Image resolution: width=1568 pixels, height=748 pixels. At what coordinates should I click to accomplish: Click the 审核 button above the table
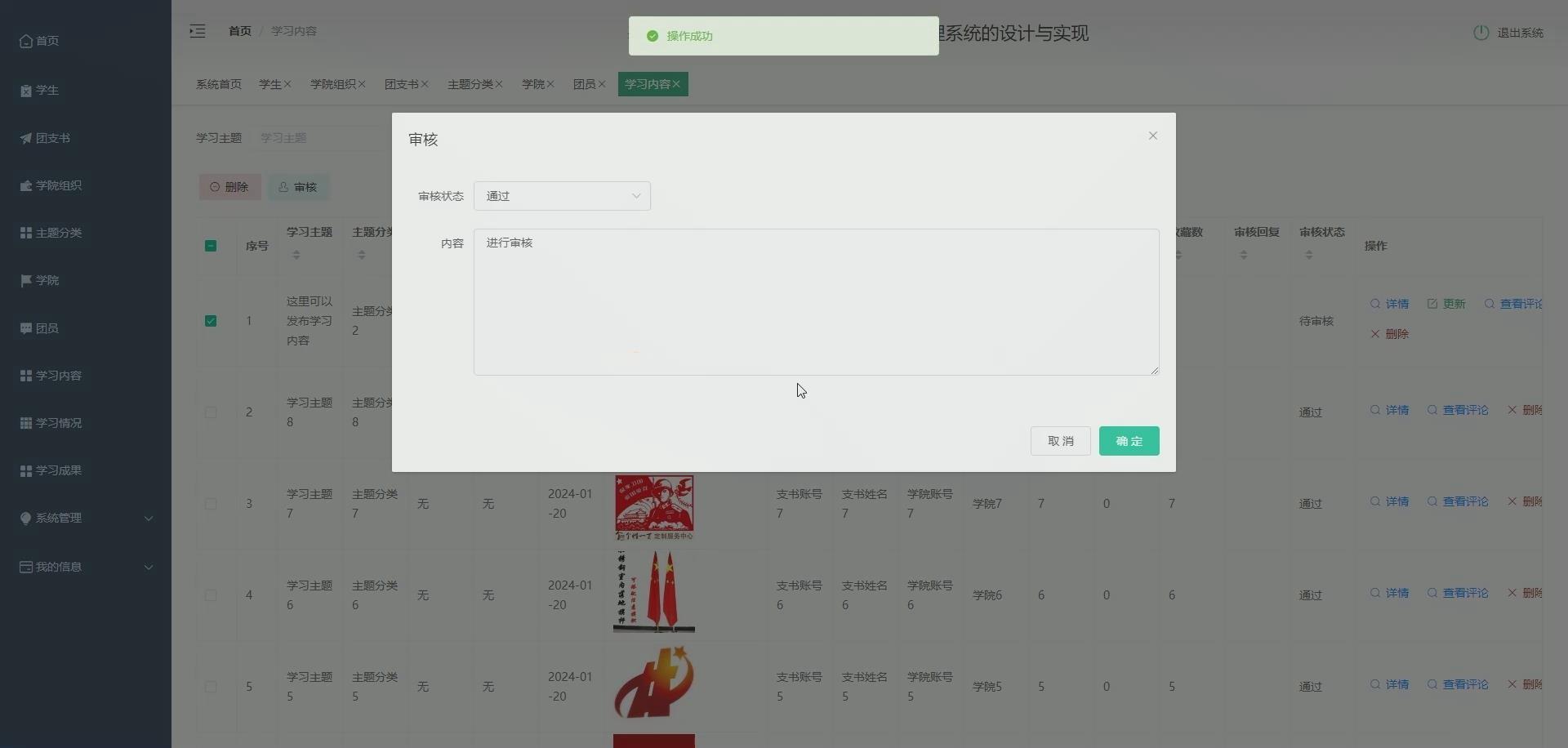[x=298, y=187]
